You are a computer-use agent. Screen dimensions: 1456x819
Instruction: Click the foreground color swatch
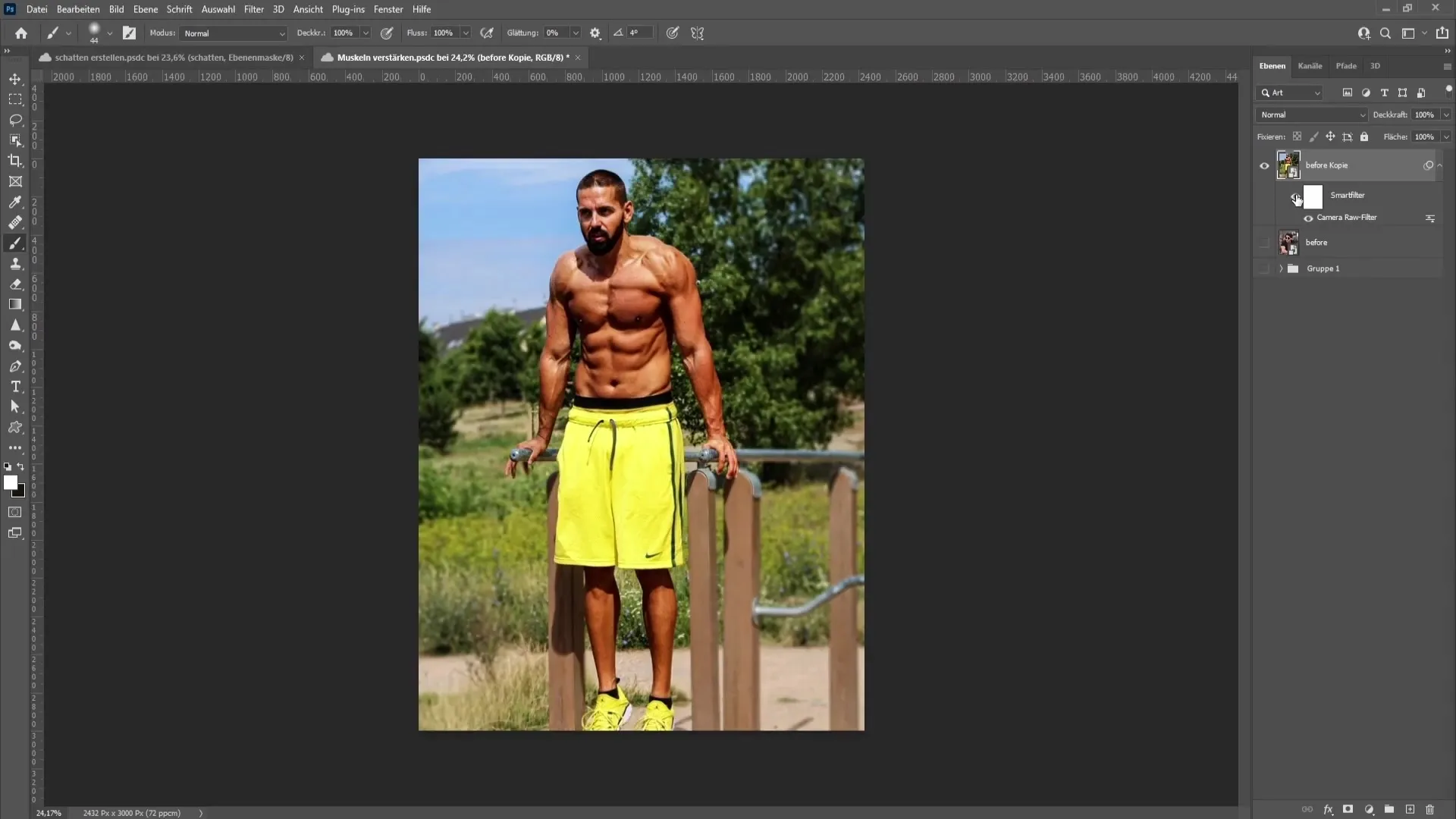click(11, 484)
